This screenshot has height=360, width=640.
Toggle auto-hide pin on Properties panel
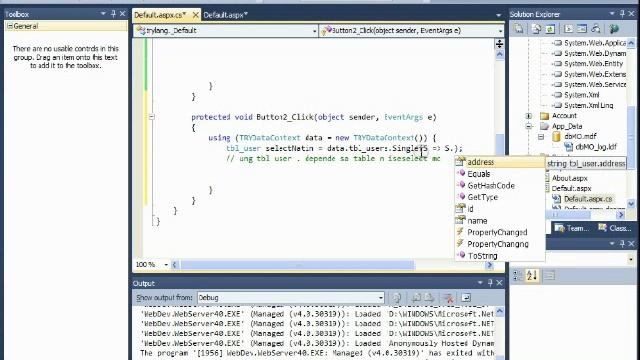[x=622, y=244]
